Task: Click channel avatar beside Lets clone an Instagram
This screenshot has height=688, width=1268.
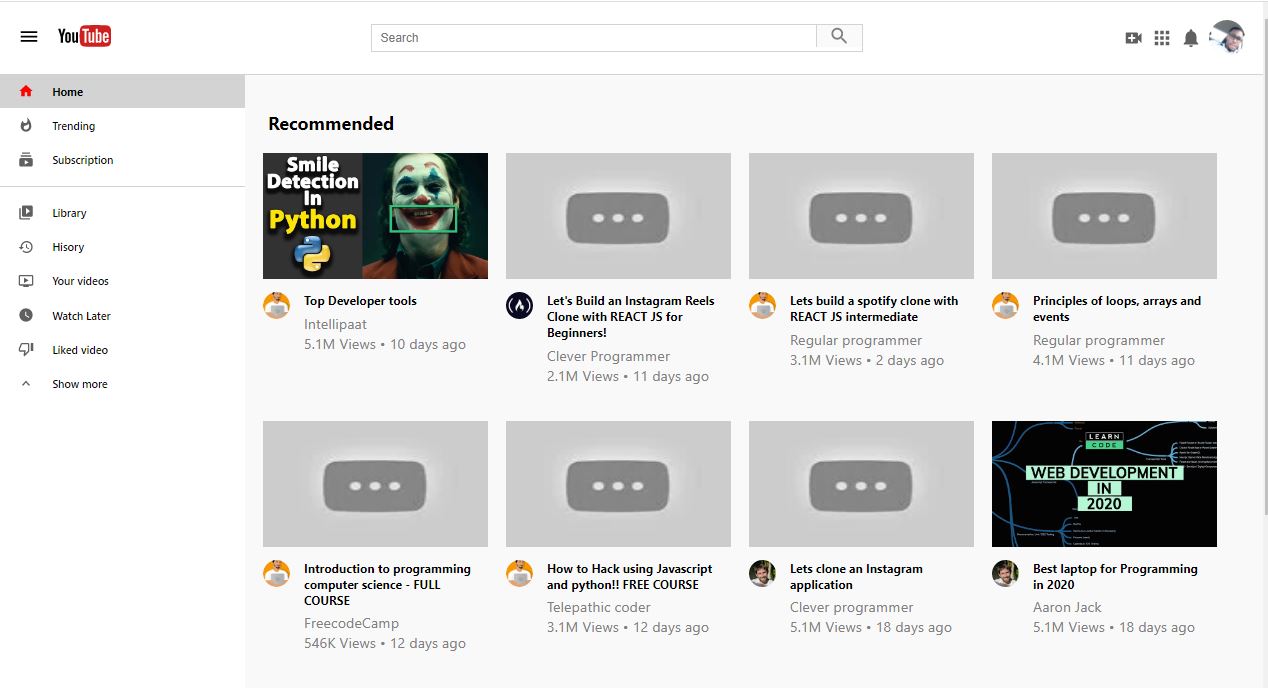Action: click(763, 574)
